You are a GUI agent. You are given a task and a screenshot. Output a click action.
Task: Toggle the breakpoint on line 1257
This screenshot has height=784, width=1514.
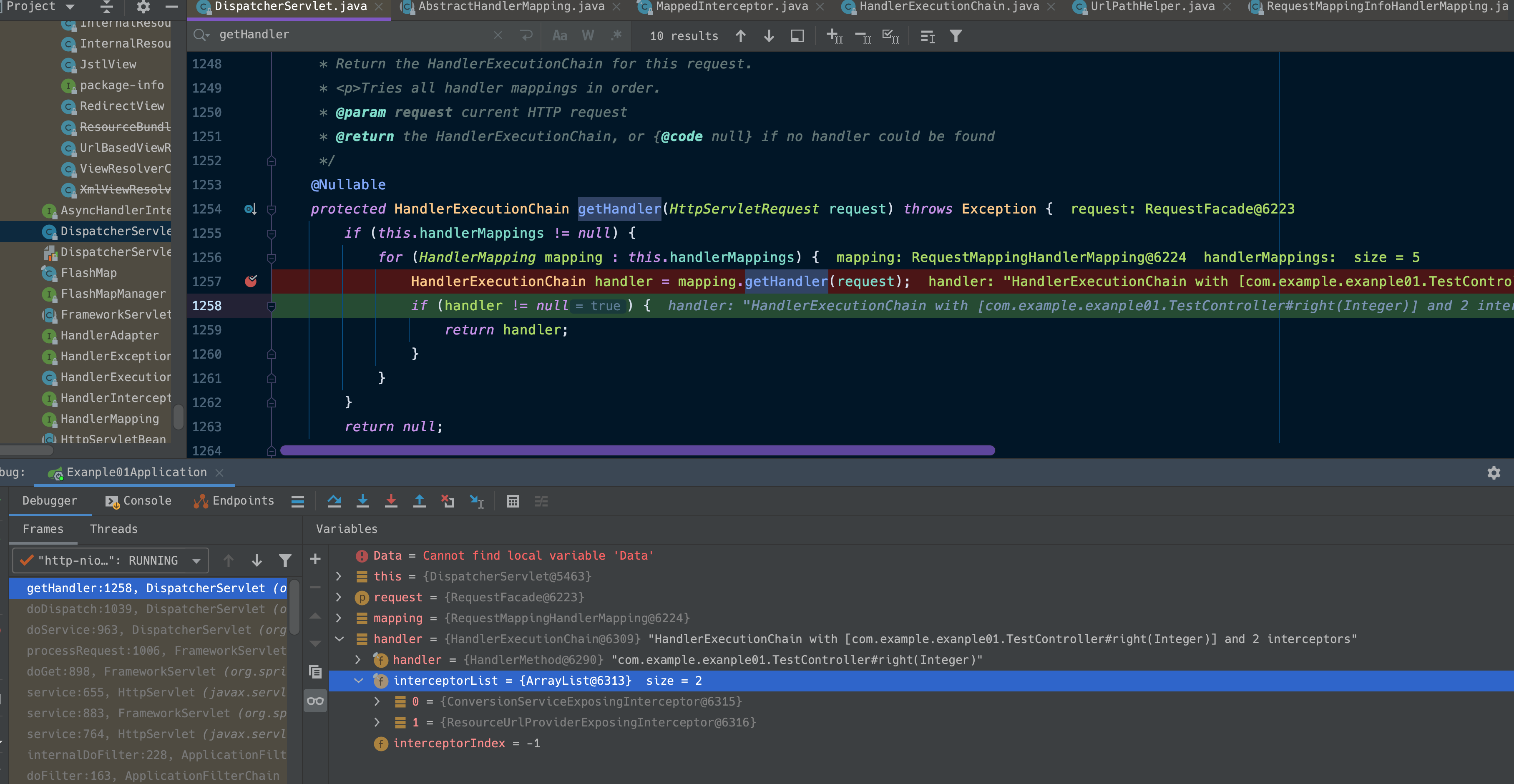coord(251,281)
